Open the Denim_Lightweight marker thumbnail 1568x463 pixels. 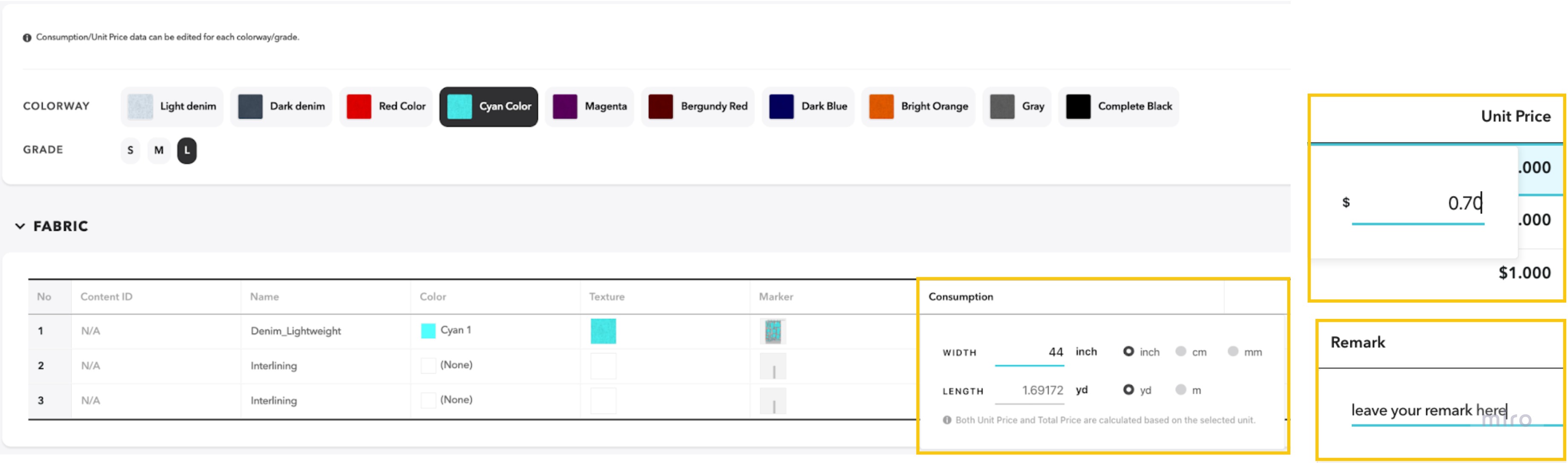point(773,331)
